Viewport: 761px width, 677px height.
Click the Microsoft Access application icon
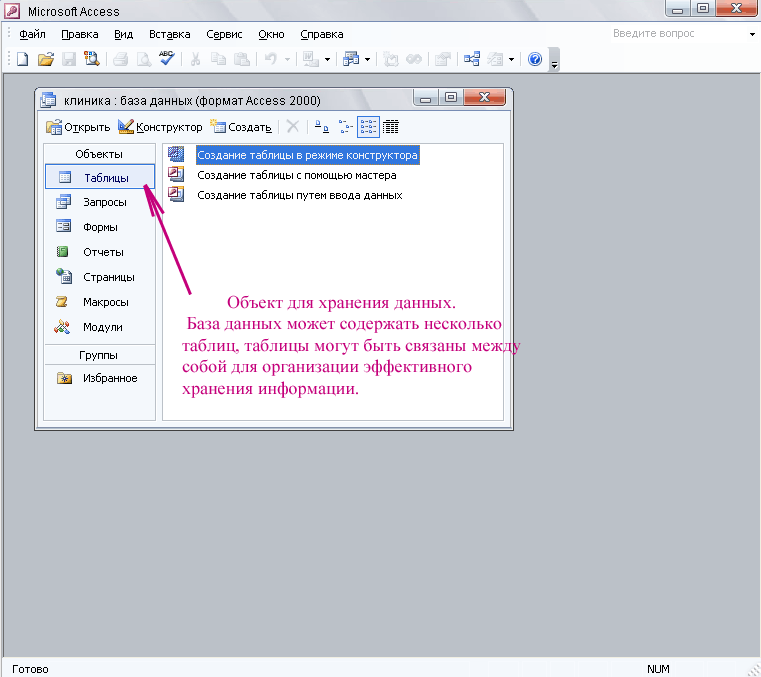13,10
